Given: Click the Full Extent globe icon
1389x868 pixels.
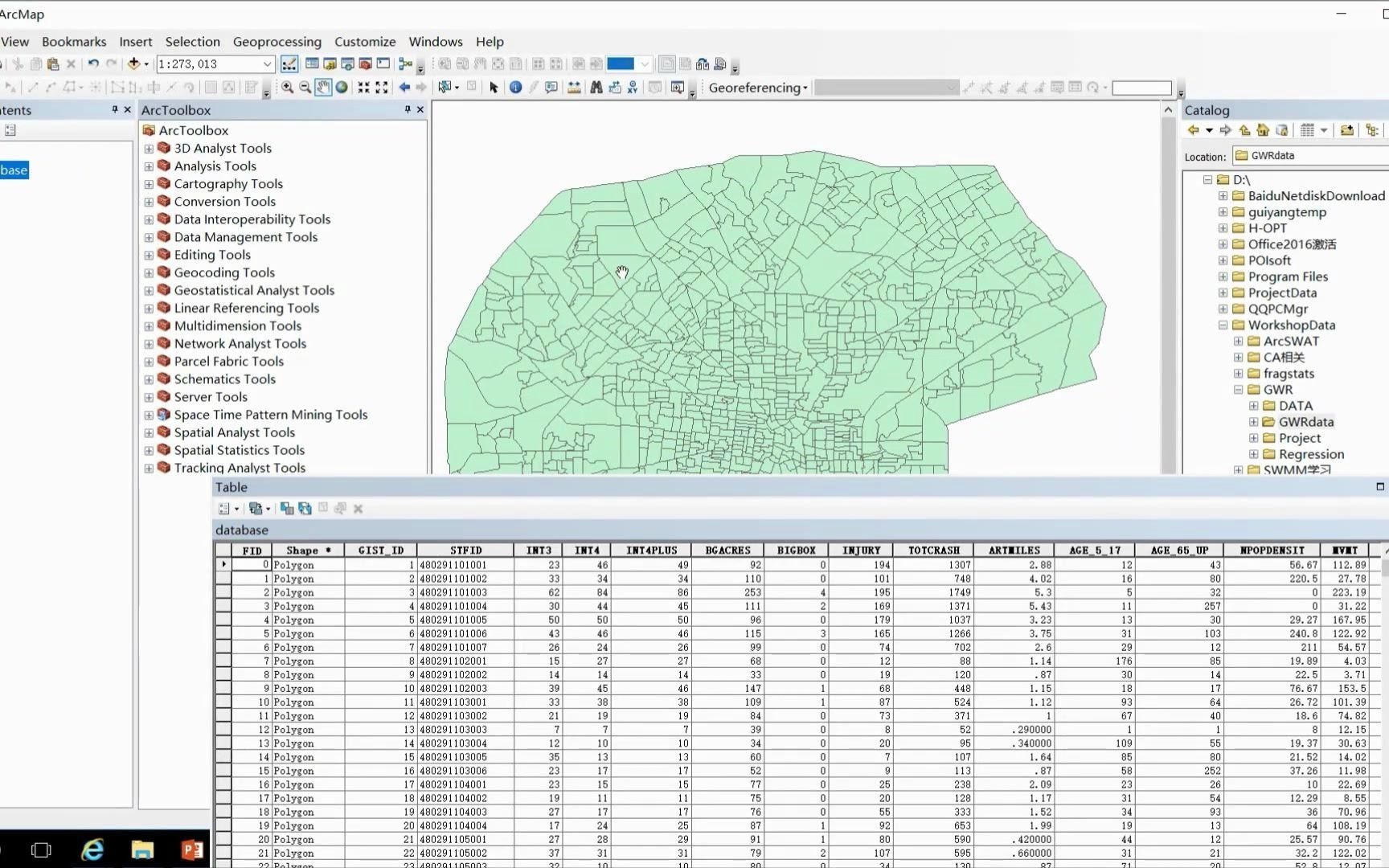Looking at the screenshot, I should [x=342, y=88].
